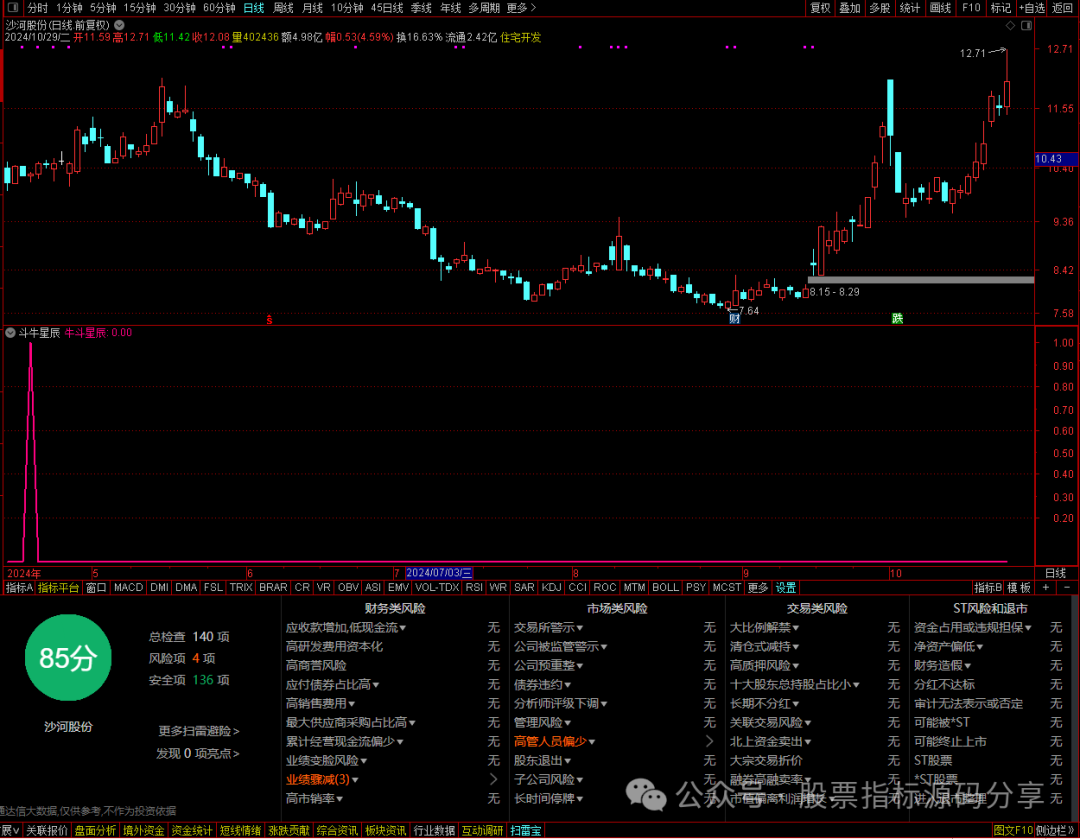
Task: Open the 扫雷宝 bottom tab
Action: click(526, 831)
